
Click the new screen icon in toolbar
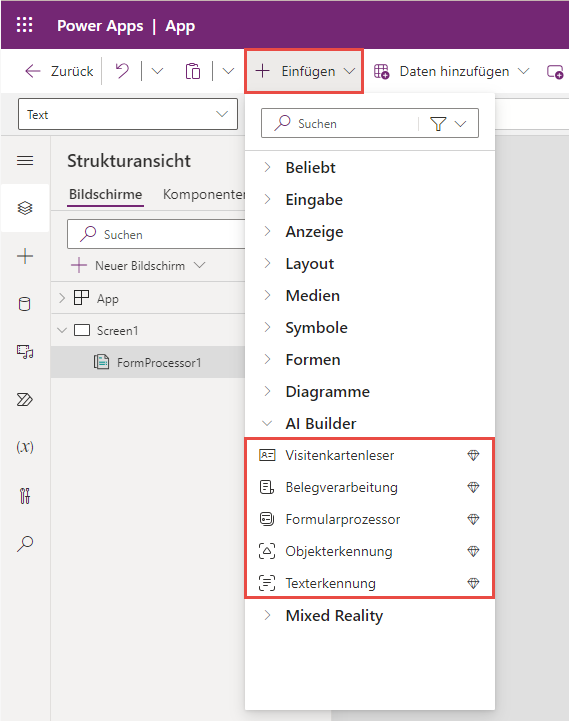pos(555,72)
